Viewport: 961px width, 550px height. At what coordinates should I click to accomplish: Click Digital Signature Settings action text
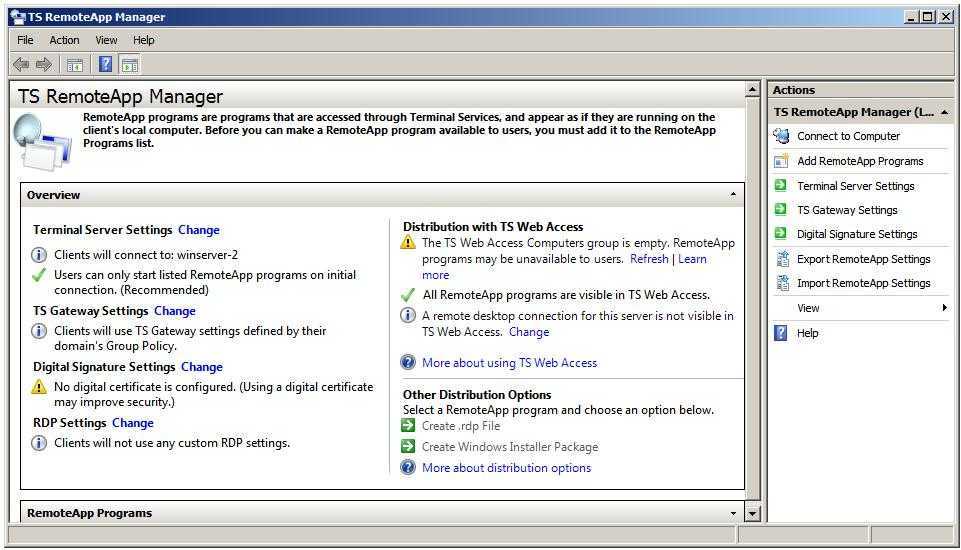click(857, 234)
